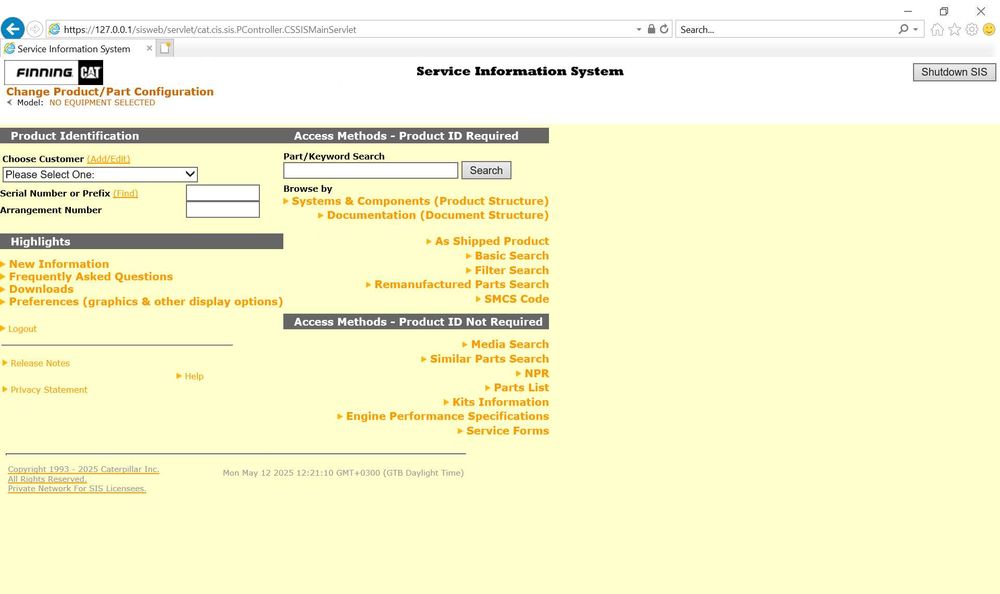Screen dimensions: 1000x594
Task: Open the Basic Search link
Action: (x=511, y=256)
